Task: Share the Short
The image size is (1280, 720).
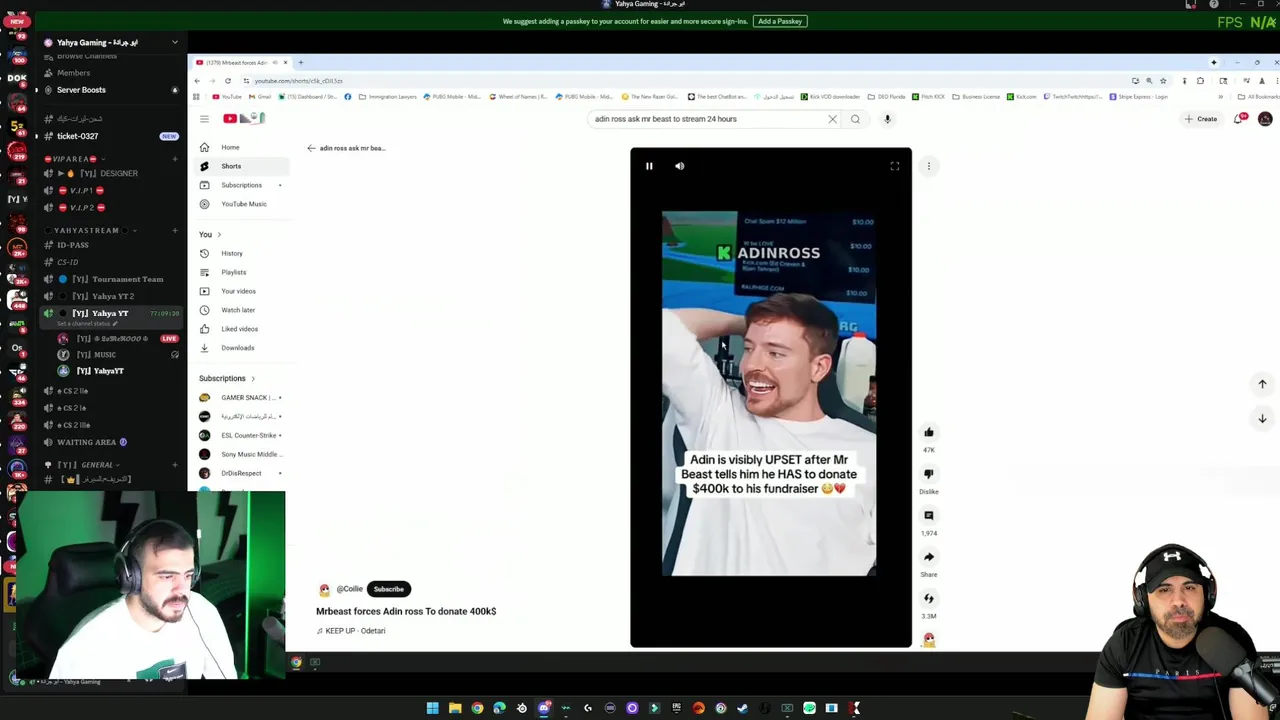Action: click(x=929, y=557)
